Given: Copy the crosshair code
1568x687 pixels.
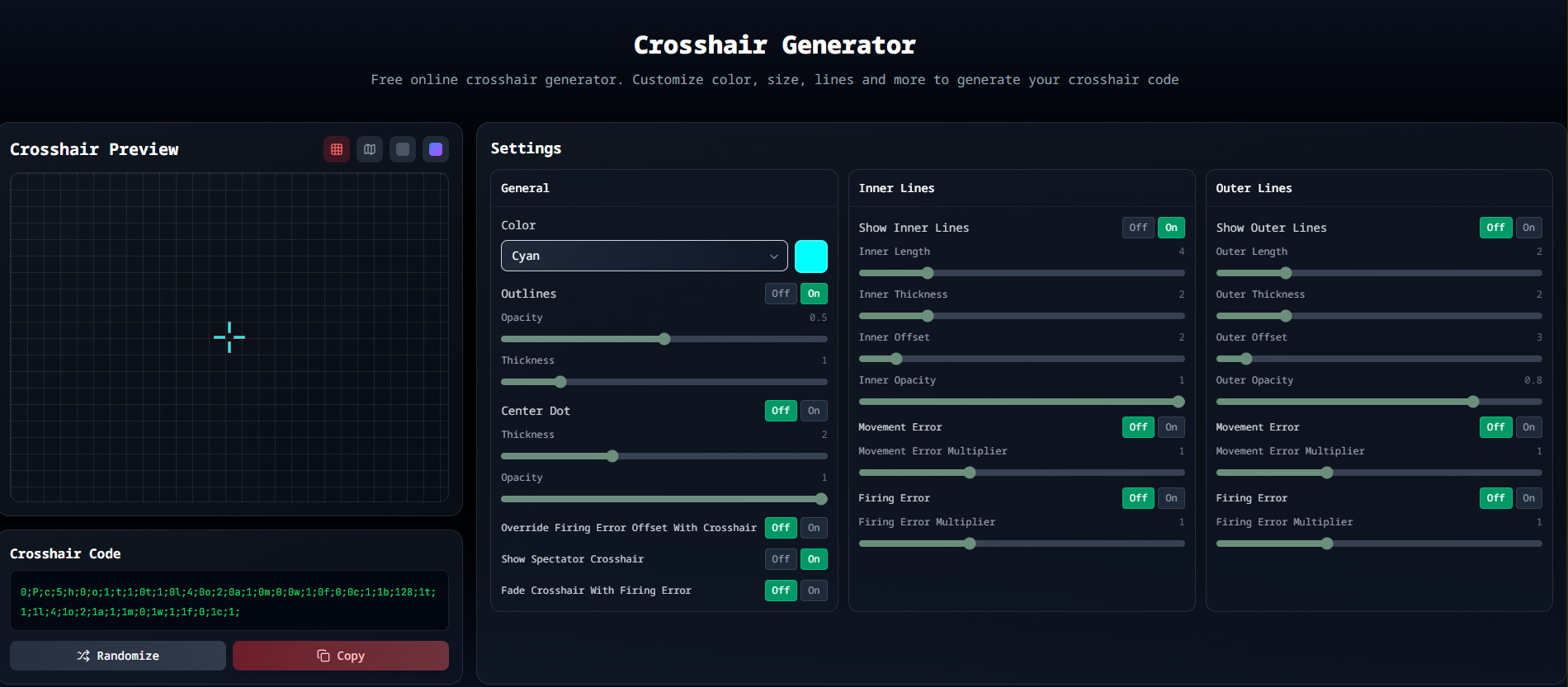Looking at the screenshot, I should pyautogui.click(x=341, y=656).
